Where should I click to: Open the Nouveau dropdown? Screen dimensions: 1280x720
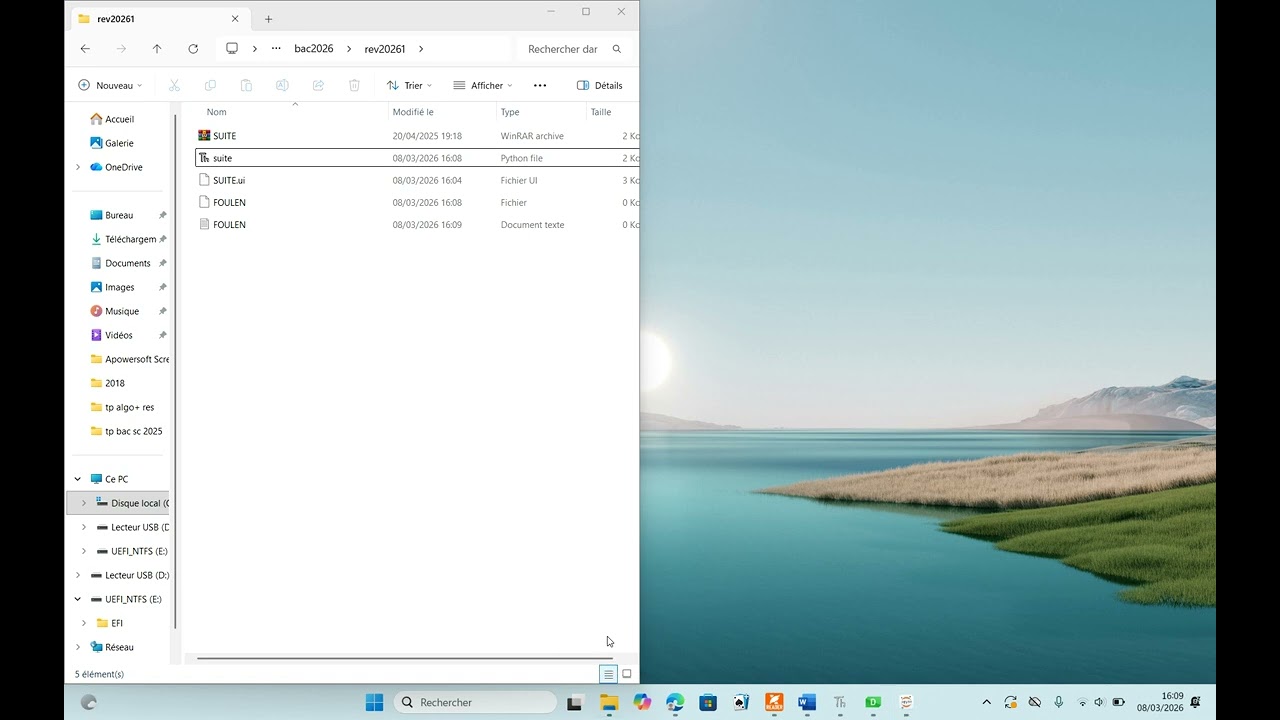pyautogui.click(x=110, y=86)
